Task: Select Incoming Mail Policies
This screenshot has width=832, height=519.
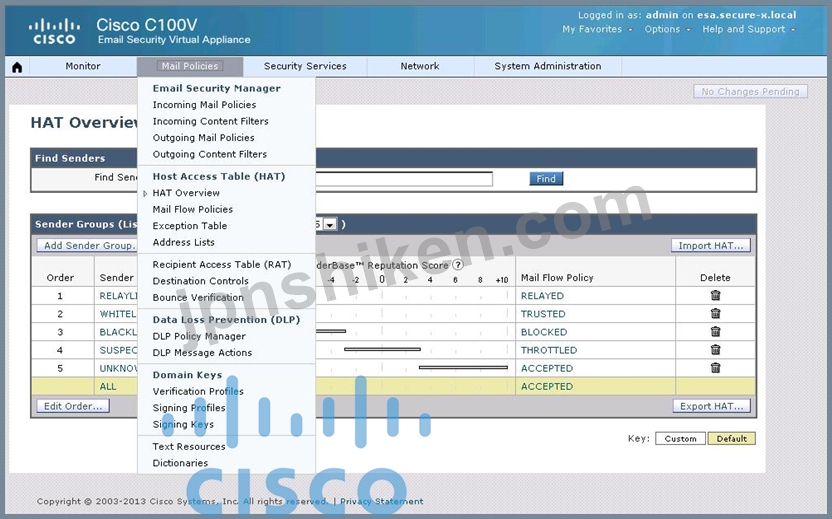Action: pyautogui.click(x=204, y=105)
